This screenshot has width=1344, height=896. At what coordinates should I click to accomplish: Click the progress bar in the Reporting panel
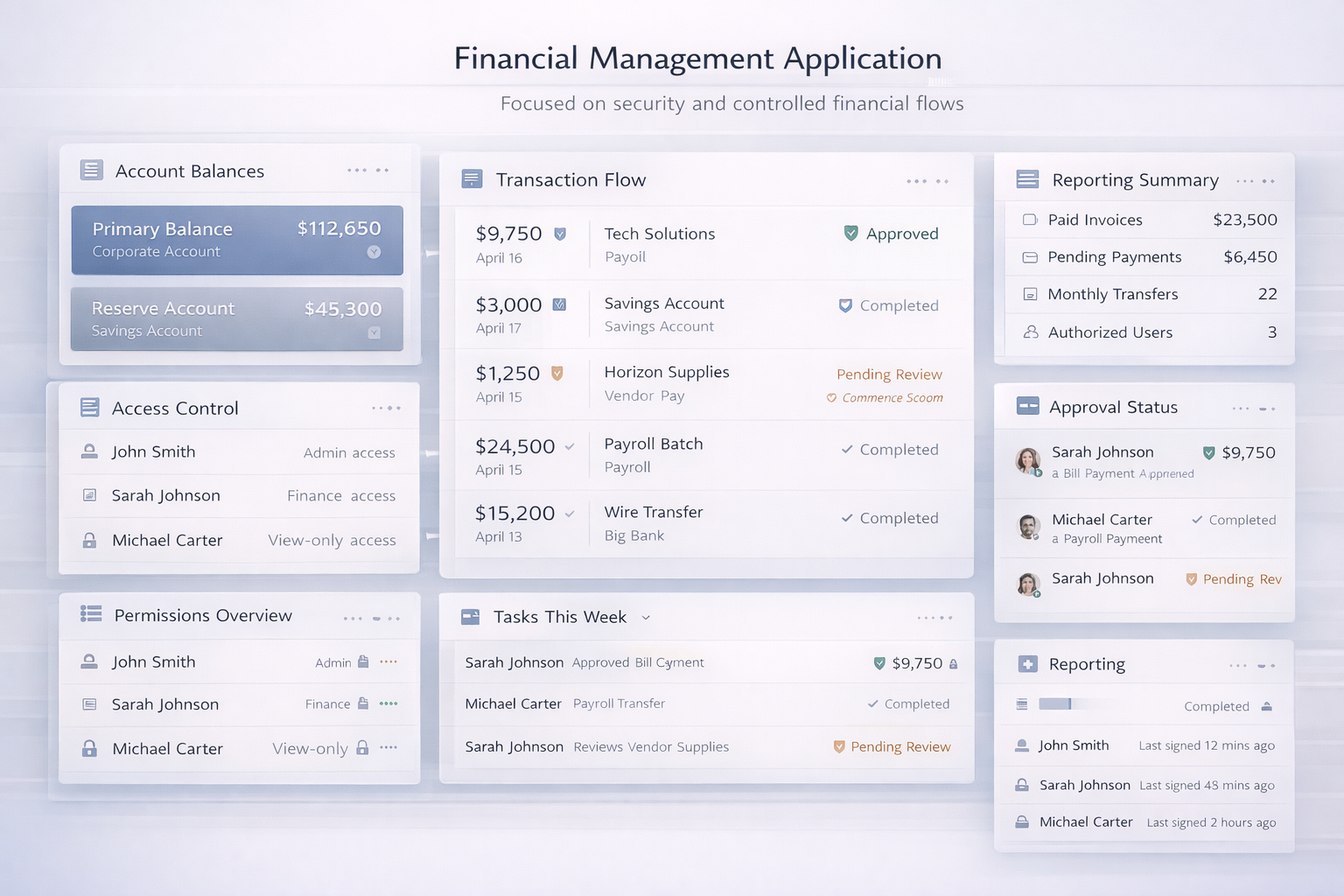(1054, 704)
